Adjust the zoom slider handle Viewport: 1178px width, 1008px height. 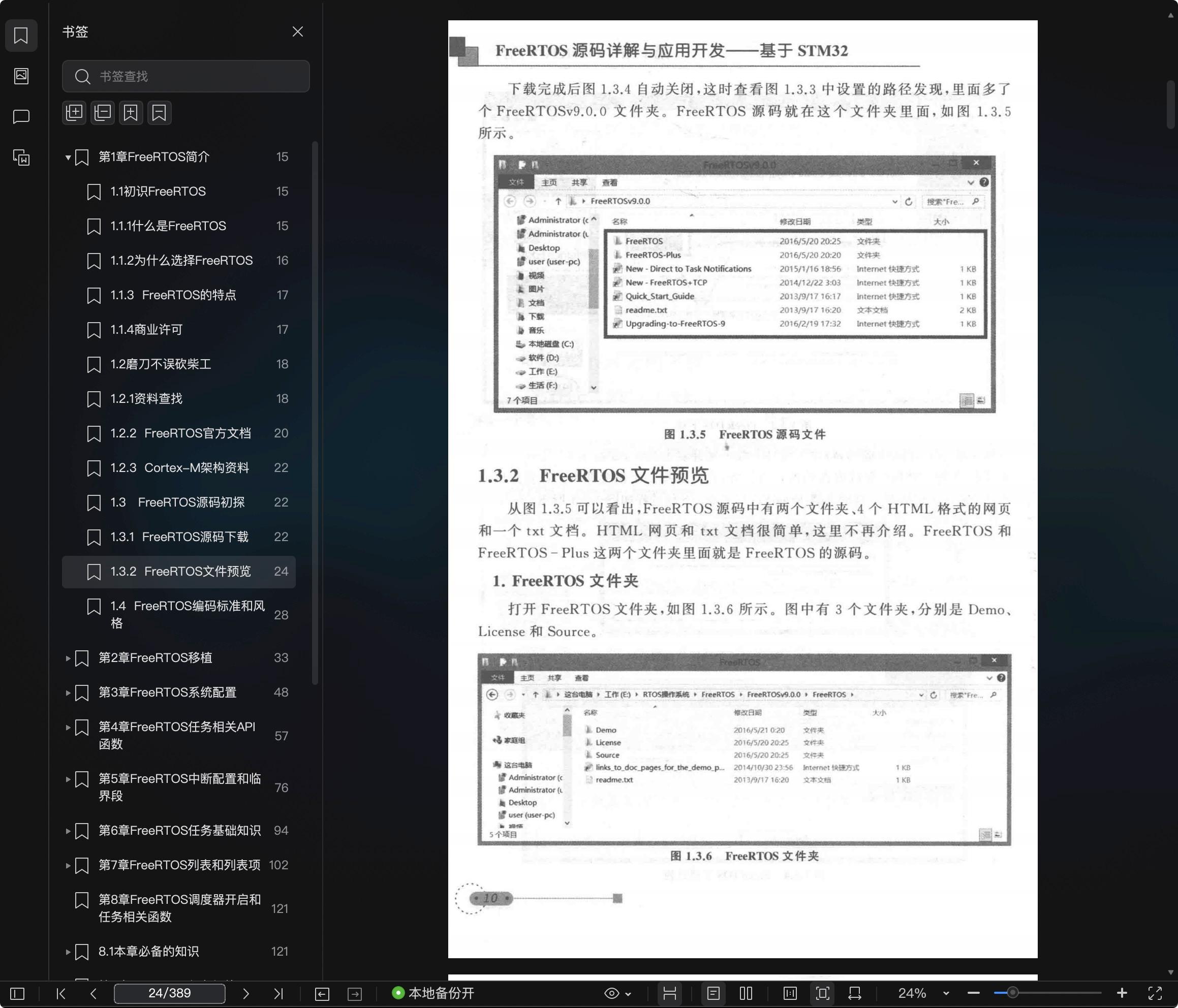[1012, 993]
